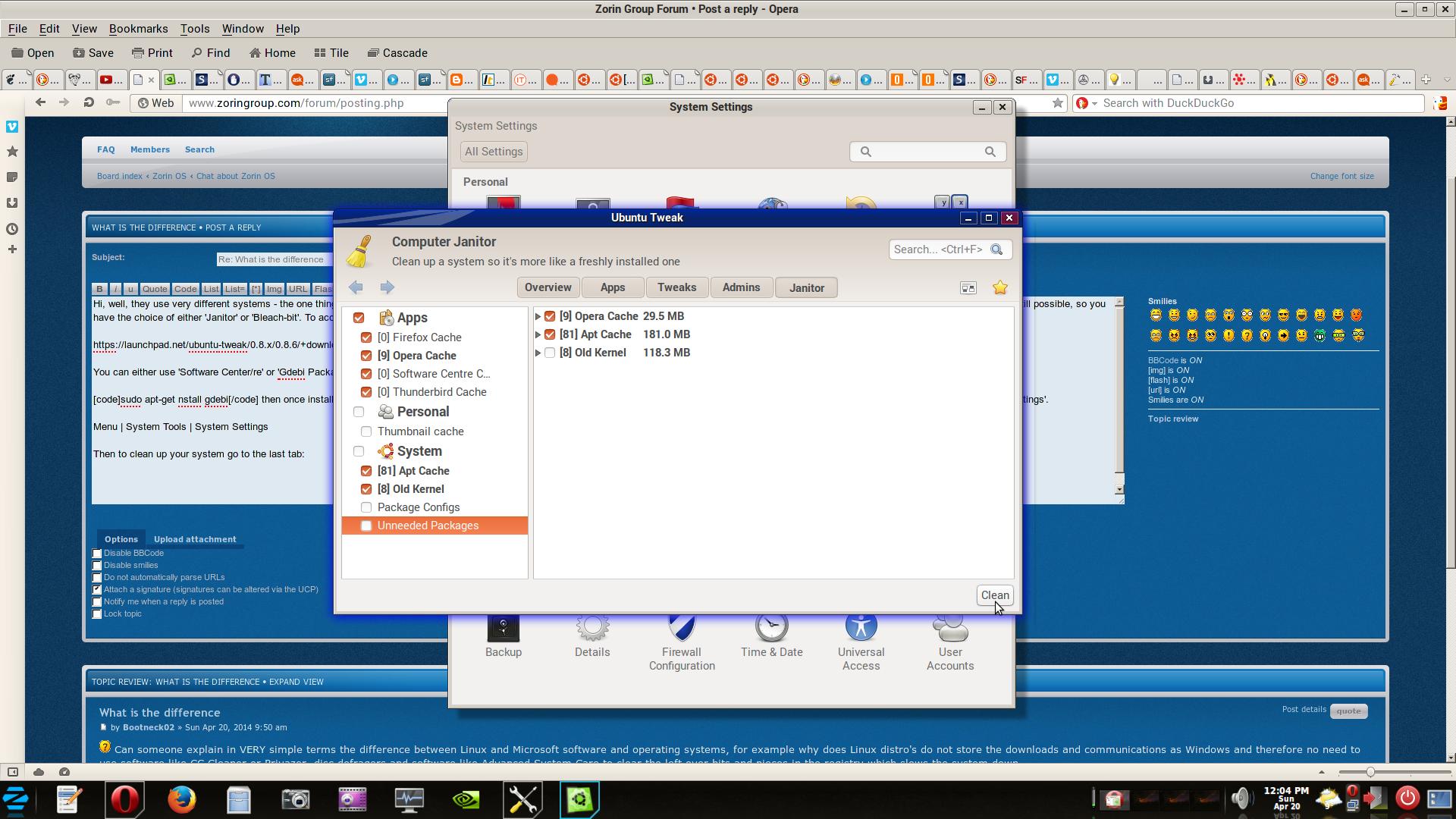Open Firewall Configuration settings

coord(682,643)
